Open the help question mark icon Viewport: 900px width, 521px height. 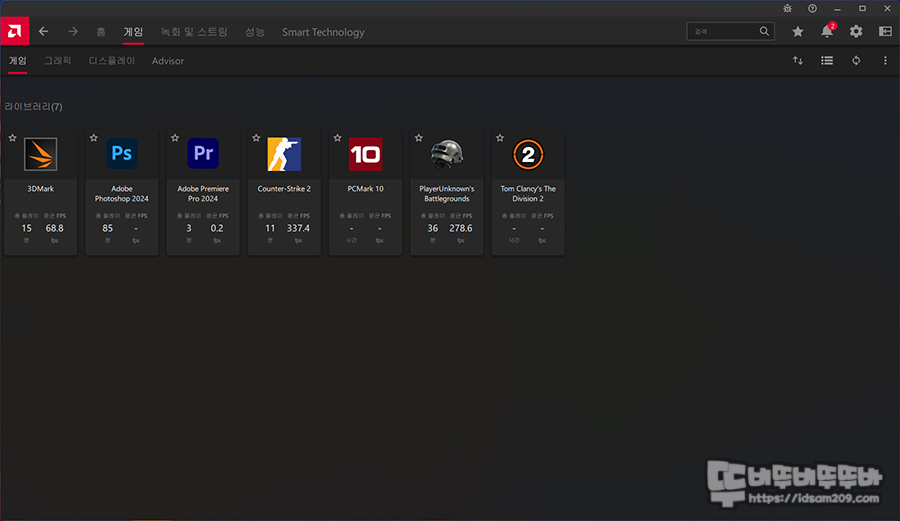(x=812, y=9)
